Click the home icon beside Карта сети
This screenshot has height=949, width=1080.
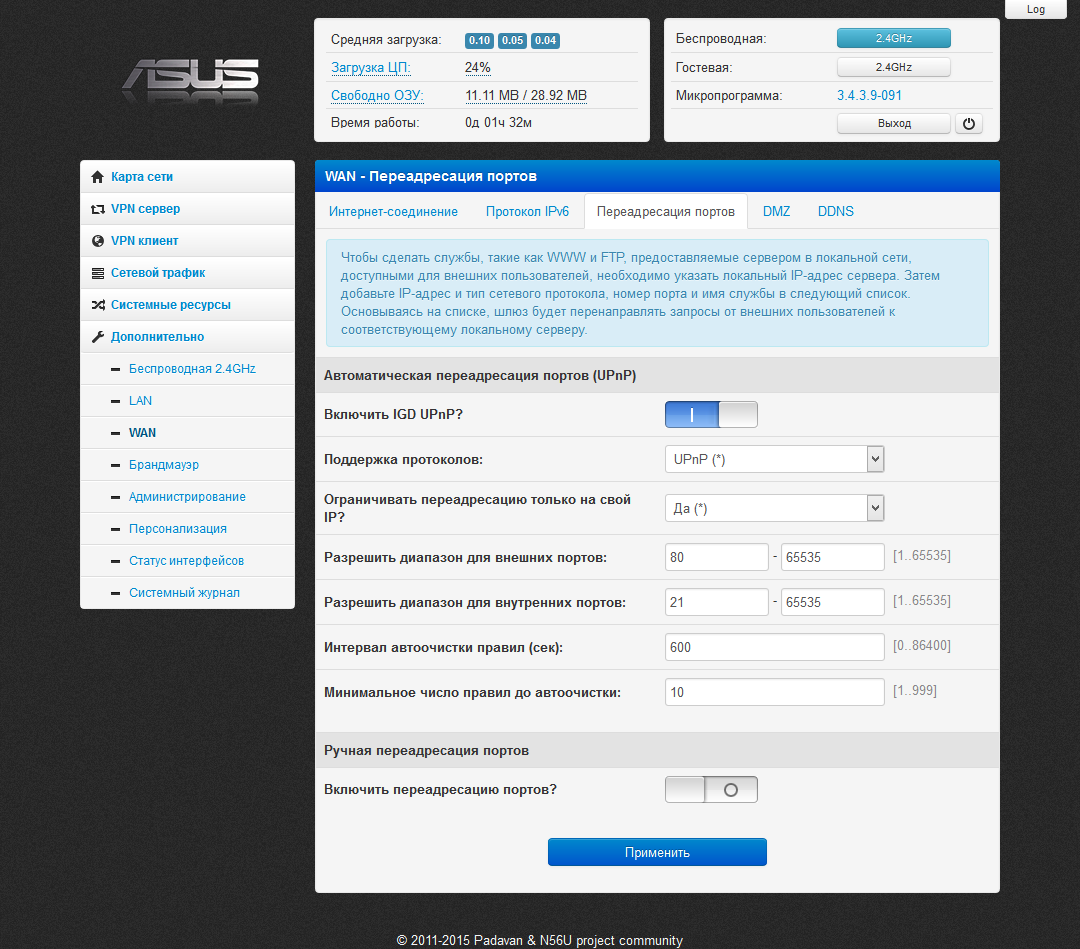98,177
